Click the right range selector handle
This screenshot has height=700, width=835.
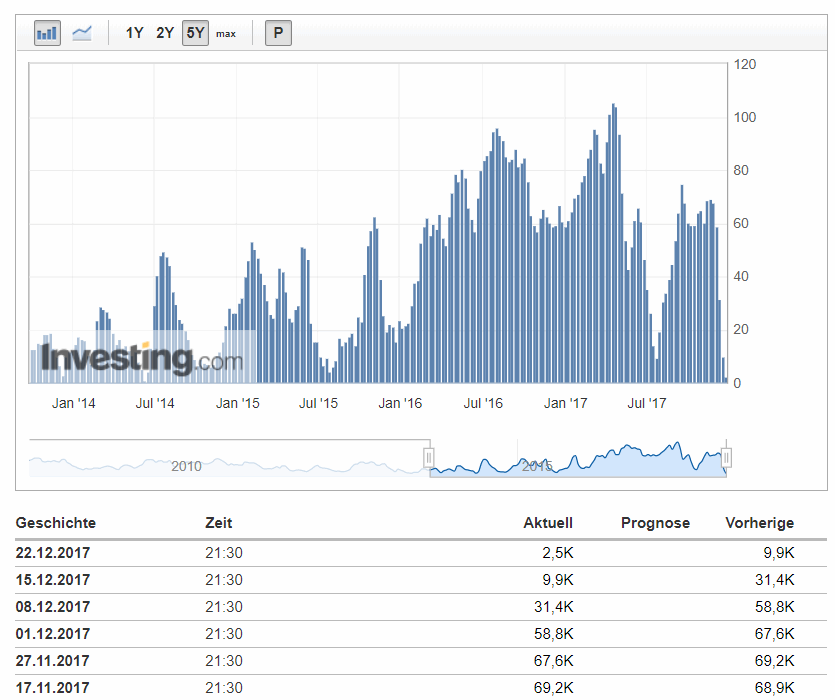coord(726,457)
